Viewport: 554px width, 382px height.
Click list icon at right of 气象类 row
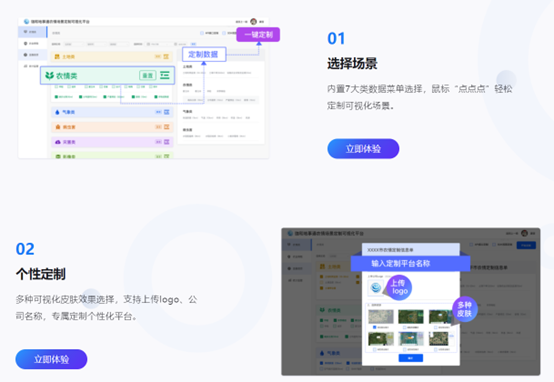pyautogui.click(x=166, y=112)
